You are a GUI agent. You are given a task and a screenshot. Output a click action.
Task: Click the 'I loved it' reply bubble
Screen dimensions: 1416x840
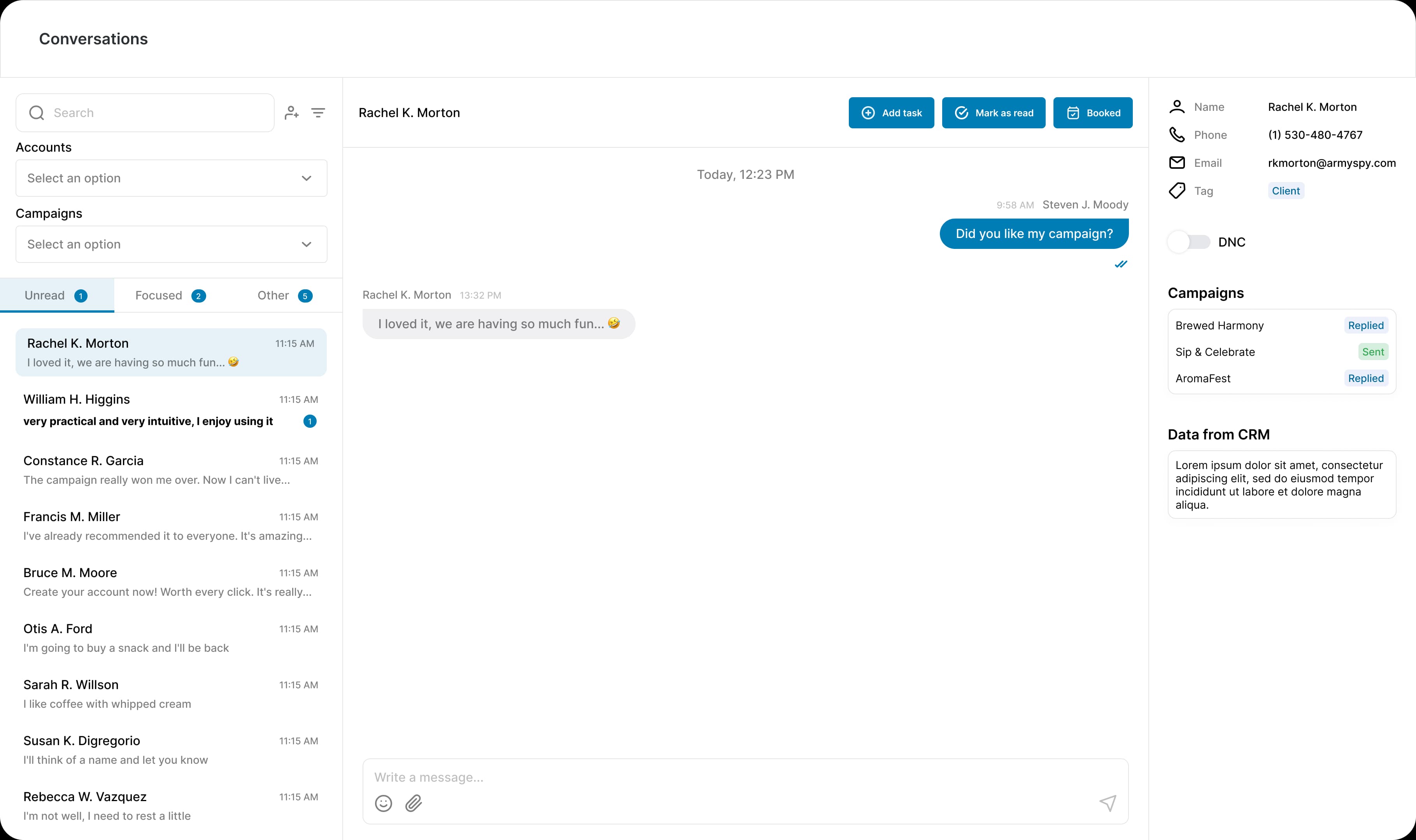click(x=499, y=324)
